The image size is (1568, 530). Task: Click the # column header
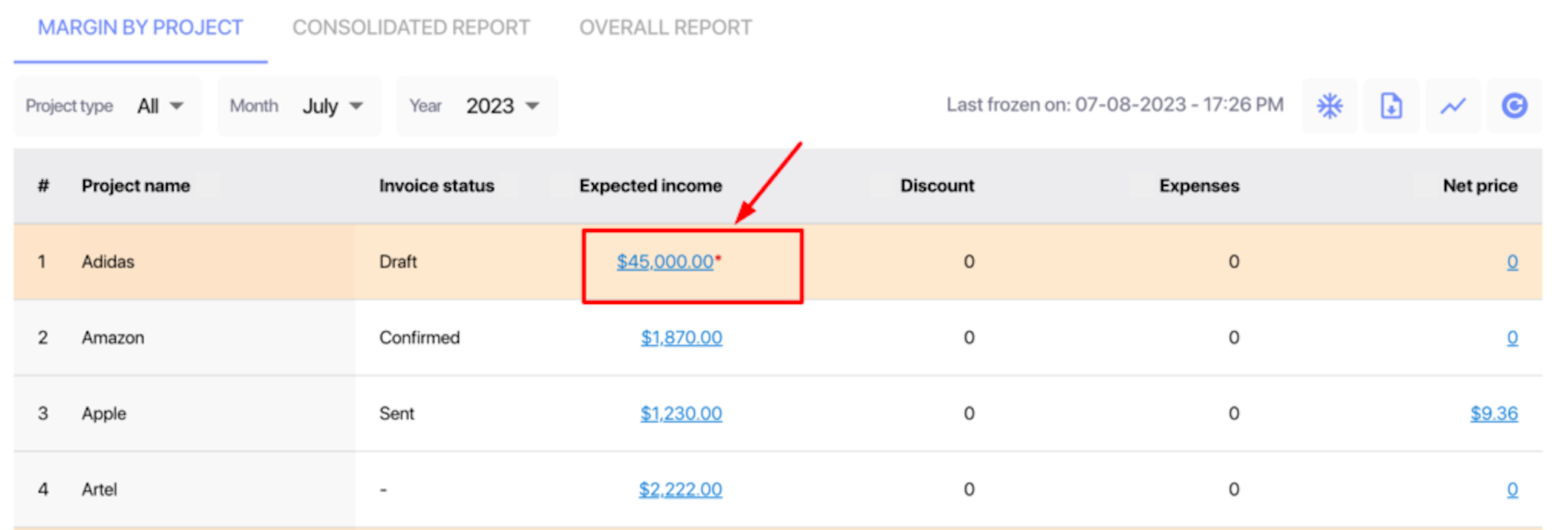[44, 186]
